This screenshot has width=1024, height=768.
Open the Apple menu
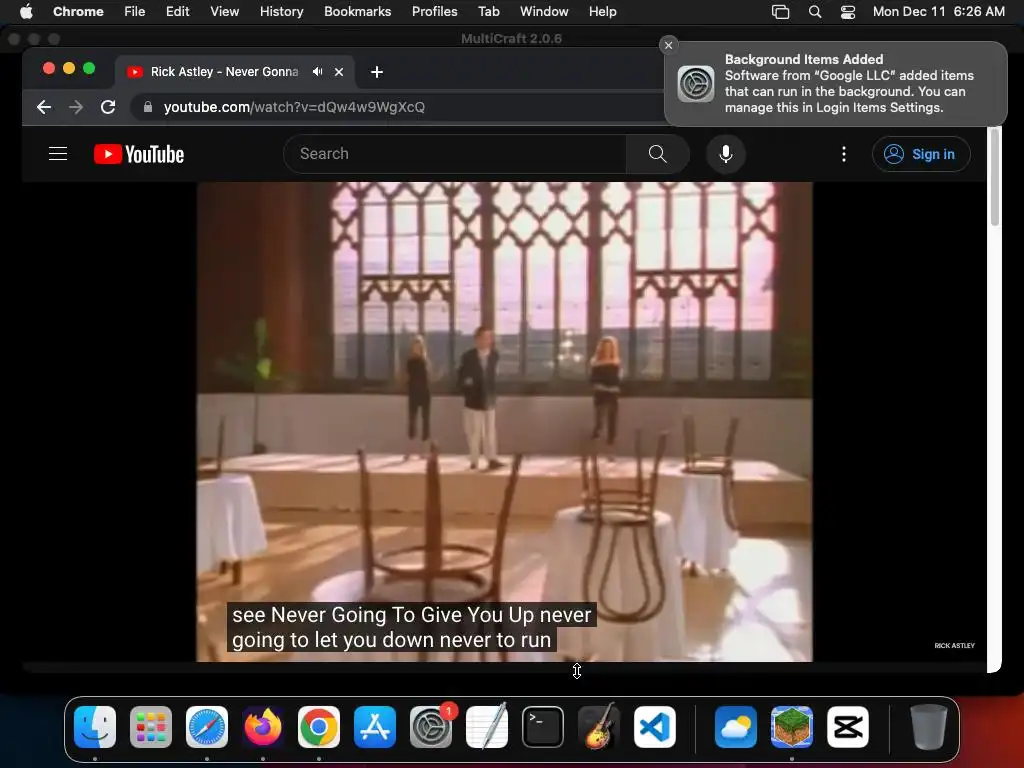coord(26,12)
